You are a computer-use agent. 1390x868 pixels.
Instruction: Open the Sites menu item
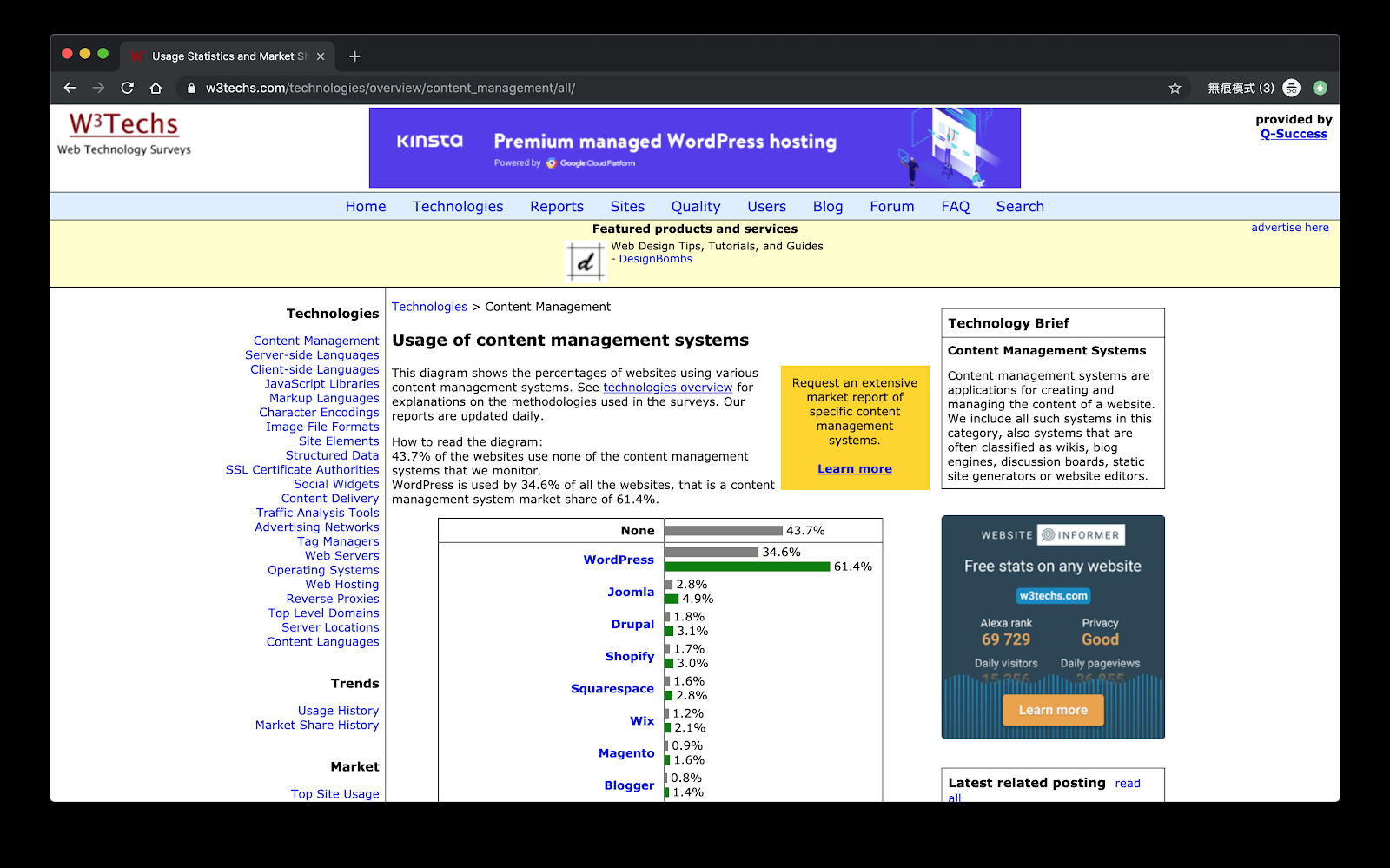pos(627,207)
